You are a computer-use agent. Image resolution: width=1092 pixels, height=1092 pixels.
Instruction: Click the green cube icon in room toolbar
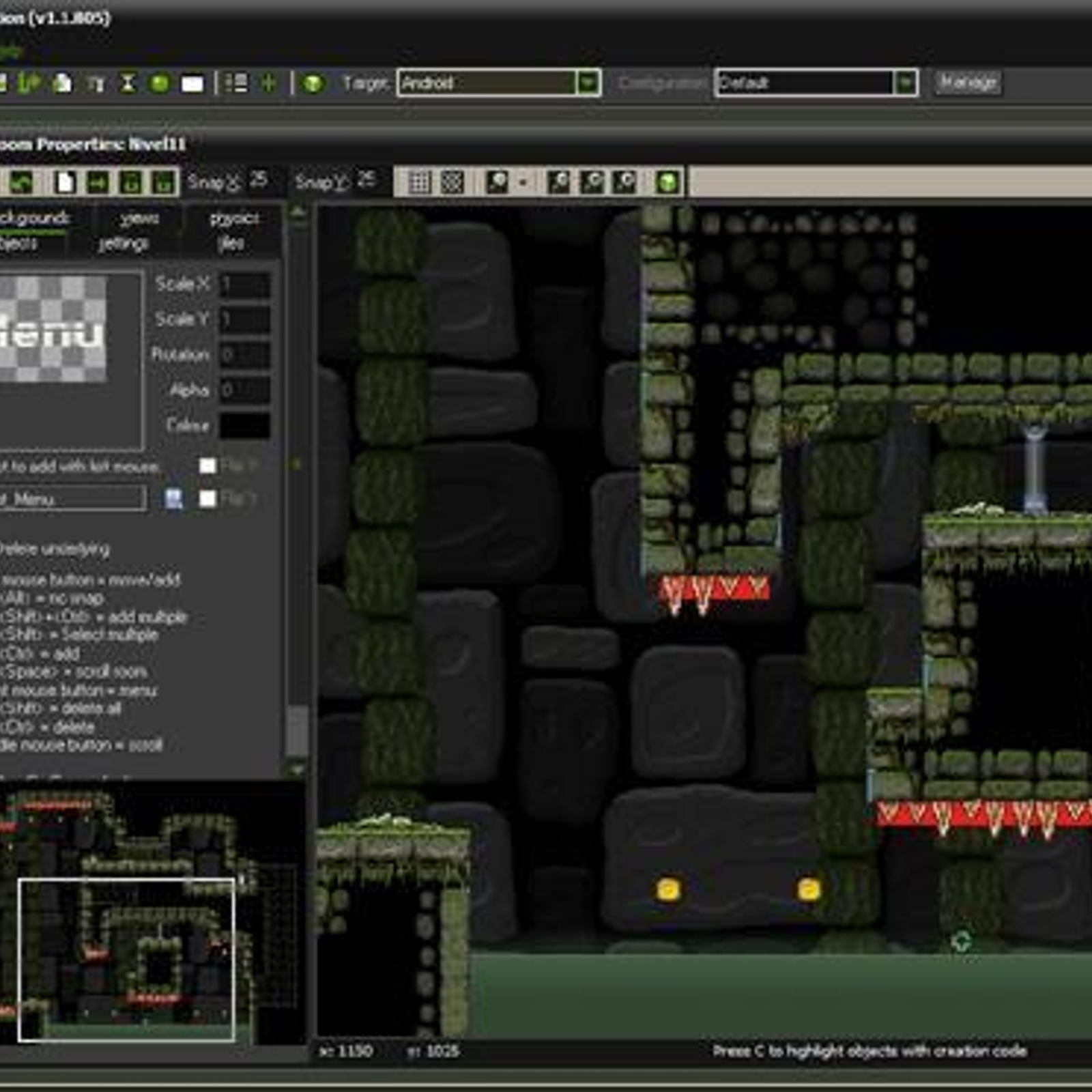(x=667, y=182)
